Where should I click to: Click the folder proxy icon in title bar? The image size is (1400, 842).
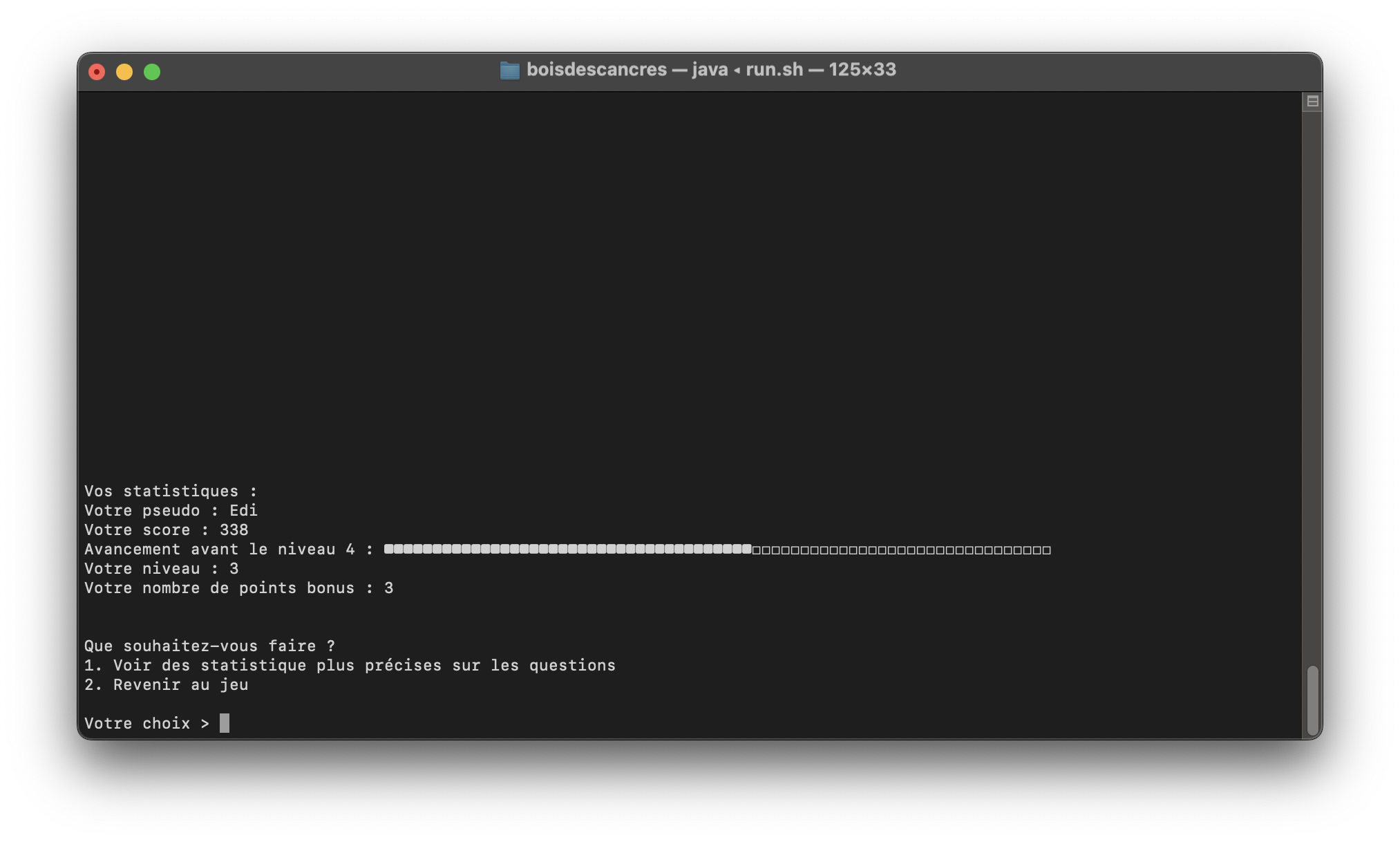[x=509, y=71]
